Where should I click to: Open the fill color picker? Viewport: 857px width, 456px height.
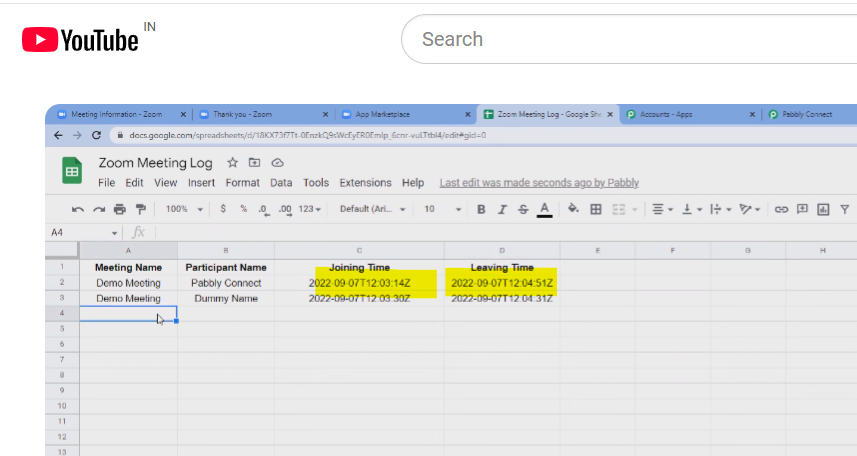tap(573, 209)
